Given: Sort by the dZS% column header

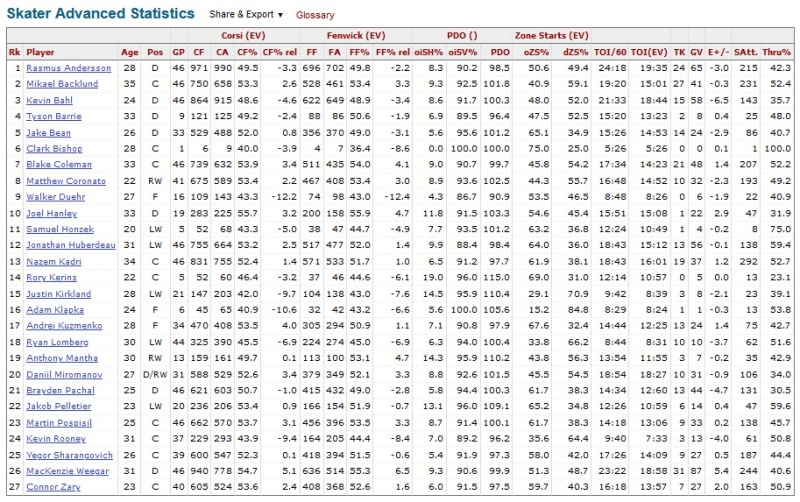Looking at the screenshot, I should click(x=576, y=52).
